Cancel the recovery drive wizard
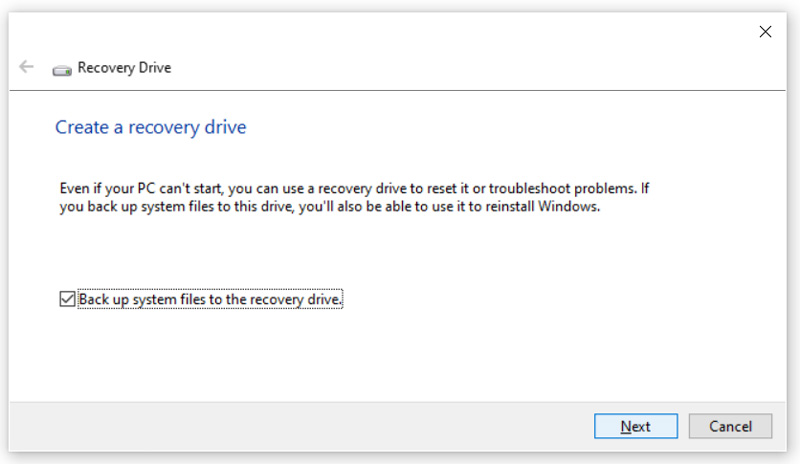This screenshot has width=800, height=464. pos(730,426)
